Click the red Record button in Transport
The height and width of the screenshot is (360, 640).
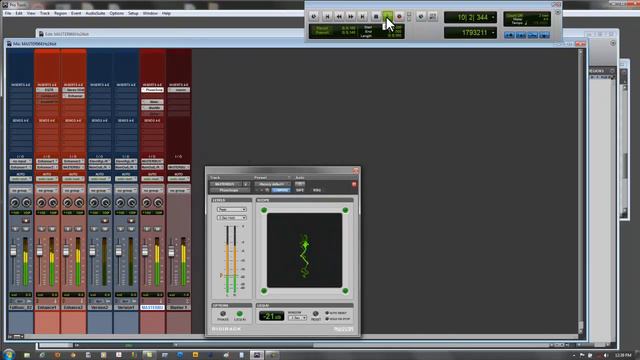(399, 16)
